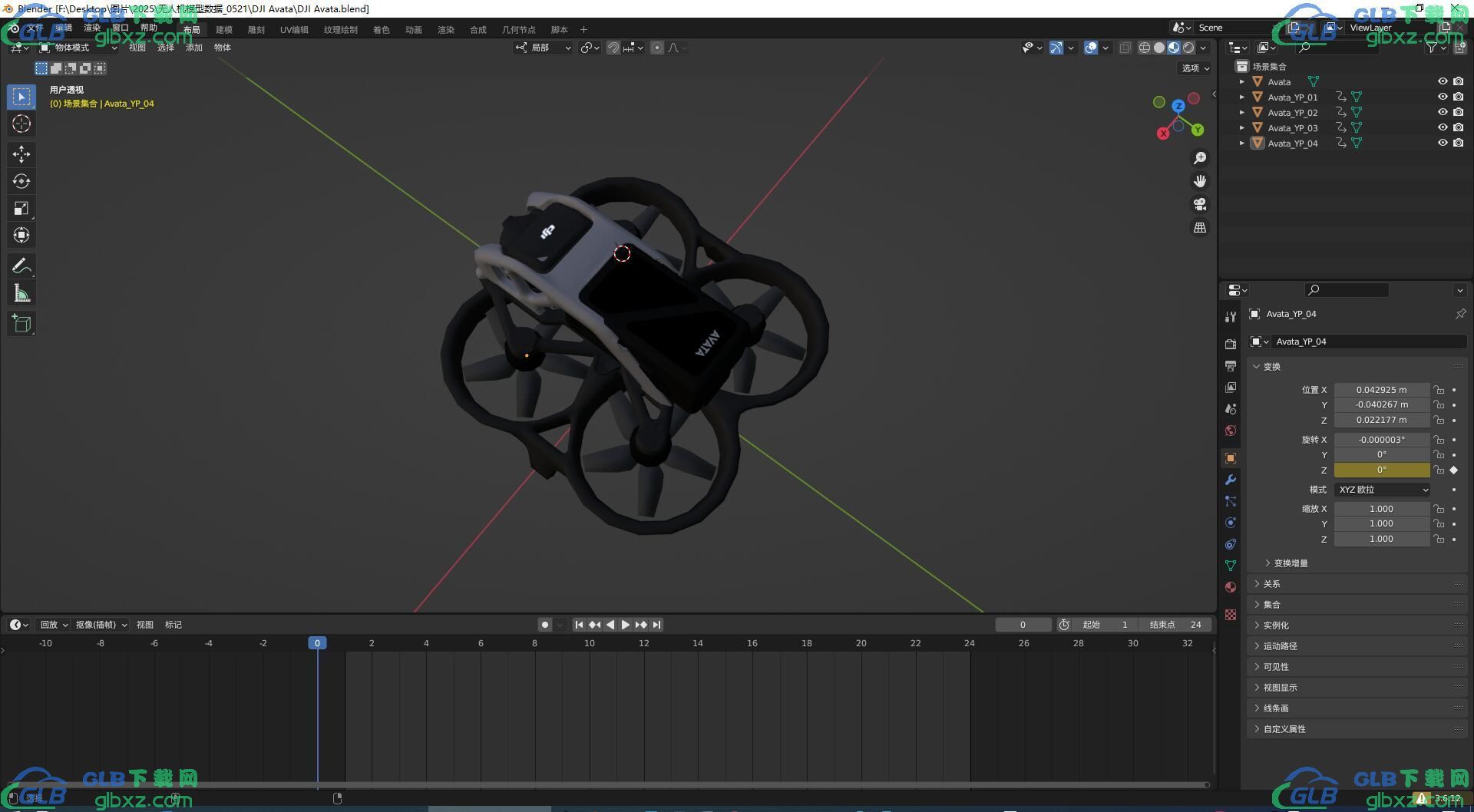Select the Rotate tool
This screenshot has width=1474, height=812.
coord(21,181)
